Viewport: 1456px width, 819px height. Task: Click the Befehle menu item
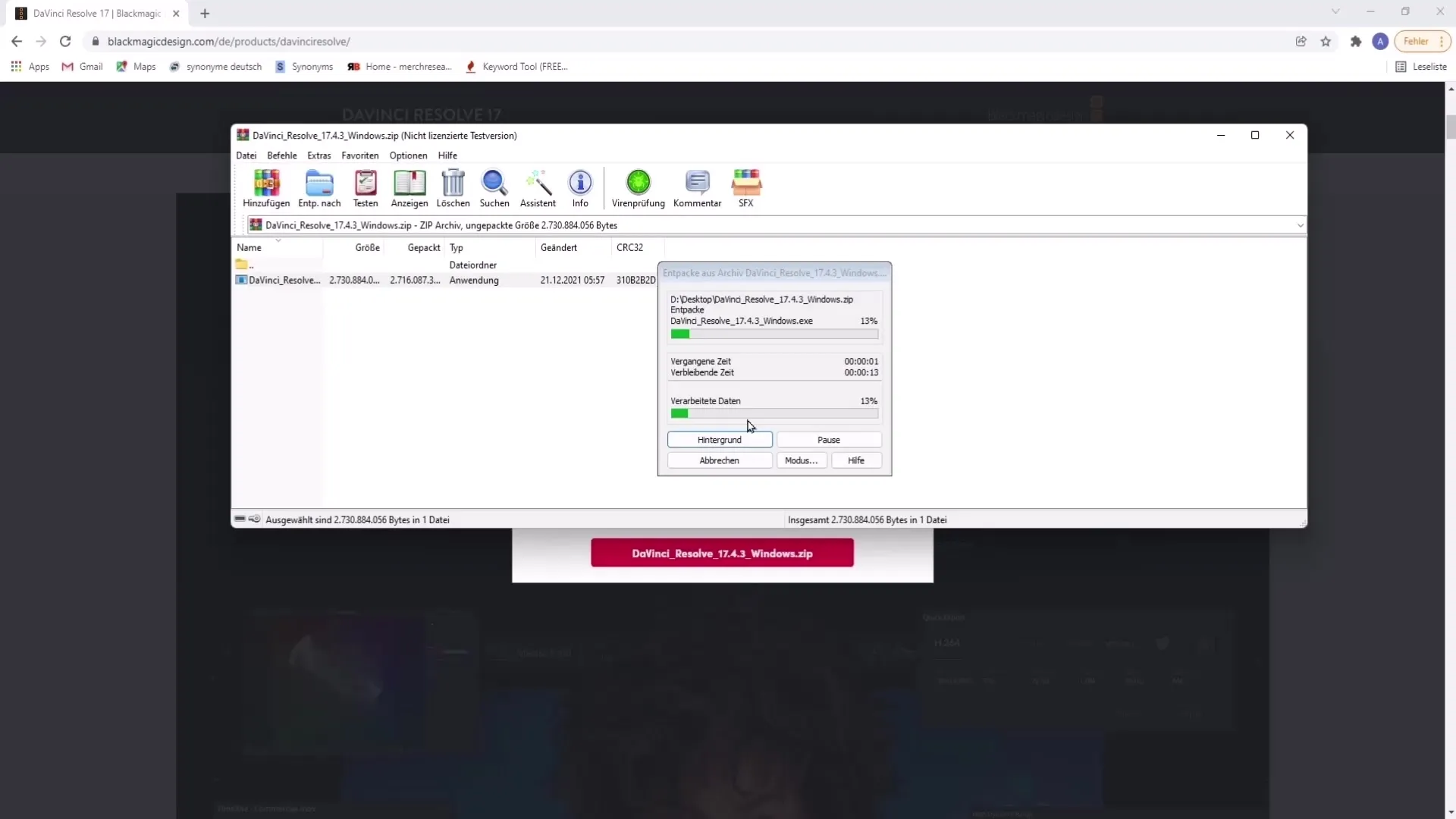point(282,155)
